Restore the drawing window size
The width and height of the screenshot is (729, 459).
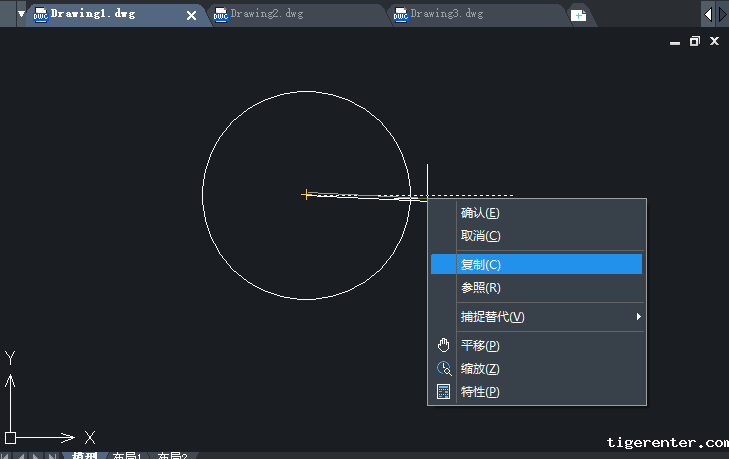point(695,41)
